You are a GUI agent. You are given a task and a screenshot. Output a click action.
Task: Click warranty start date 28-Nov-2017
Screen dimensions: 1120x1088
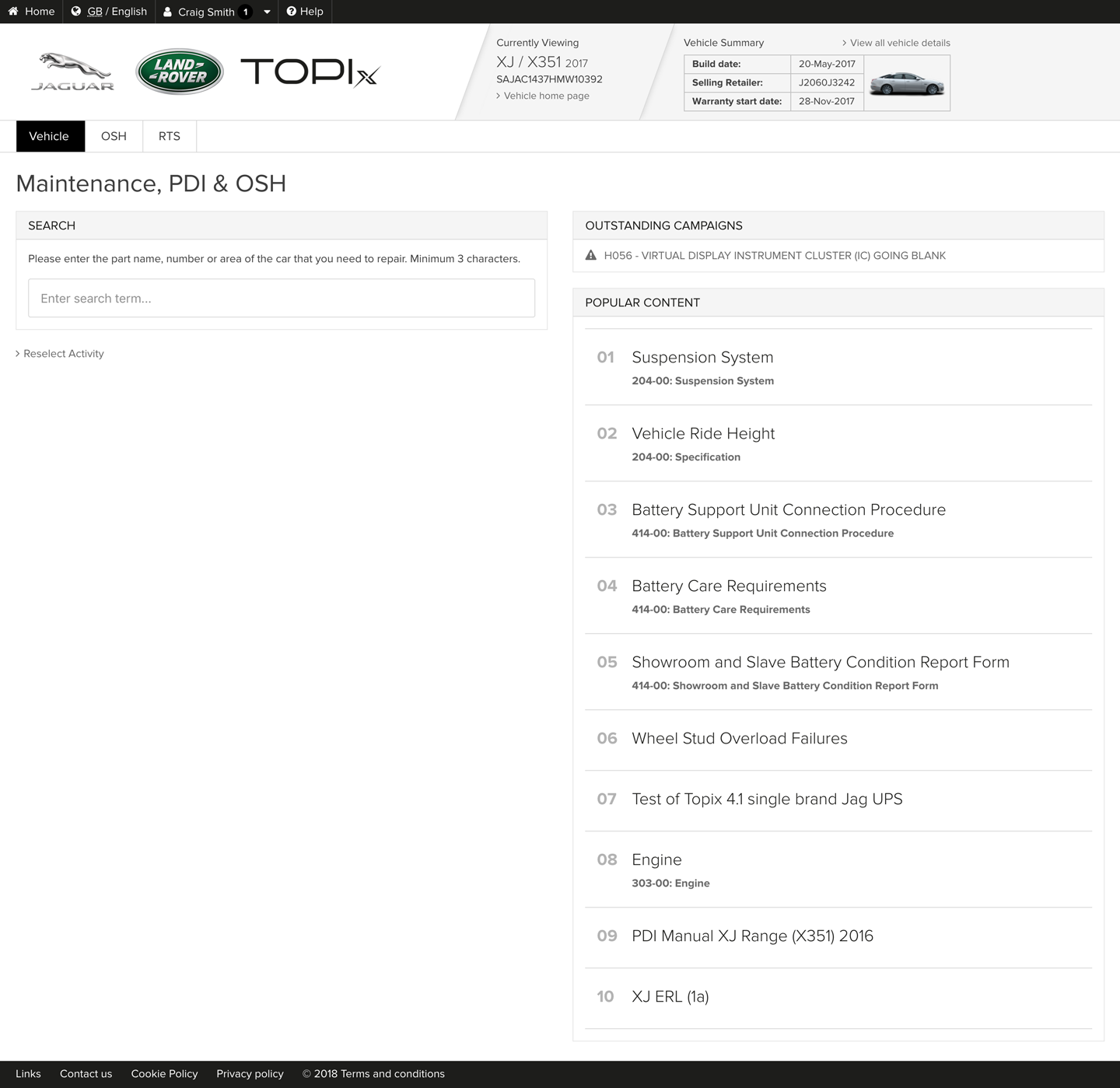(827, 101)
